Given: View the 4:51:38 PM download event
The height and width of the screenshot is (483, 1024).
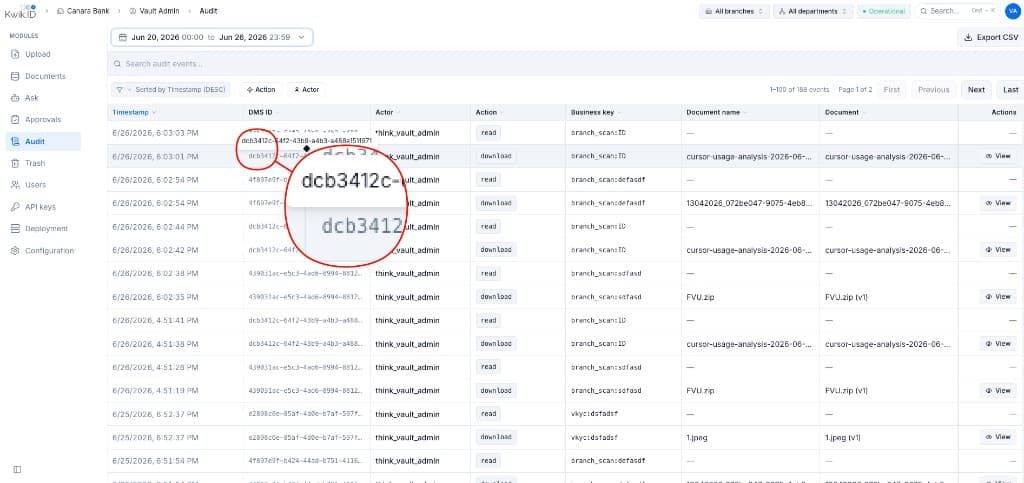Looking at the screenshot, I should (998, 343).
